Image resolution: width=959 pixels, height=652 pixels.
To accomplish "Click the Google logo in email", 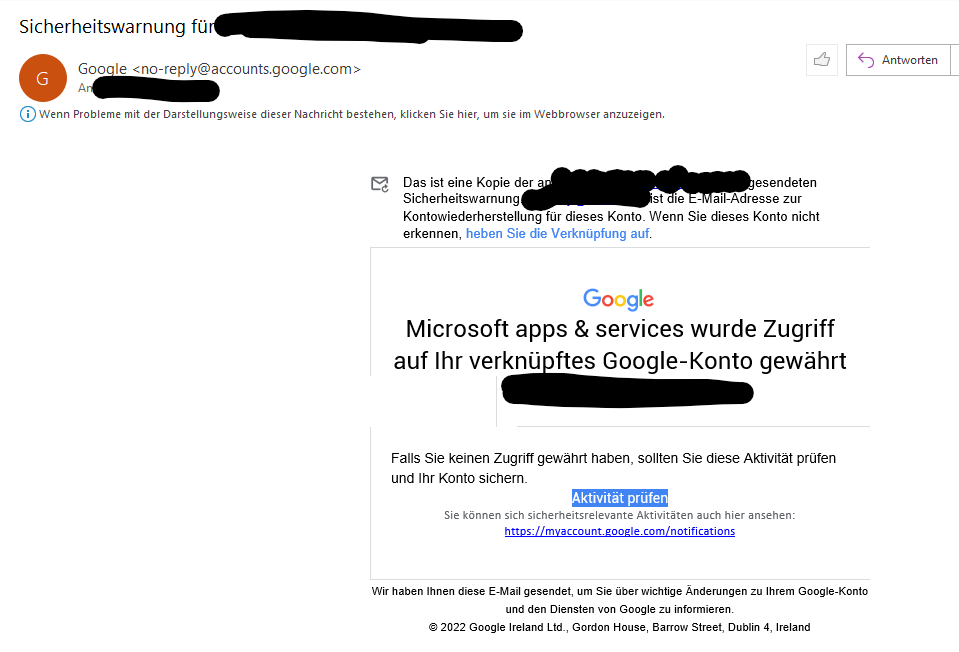I will (618, 299).
